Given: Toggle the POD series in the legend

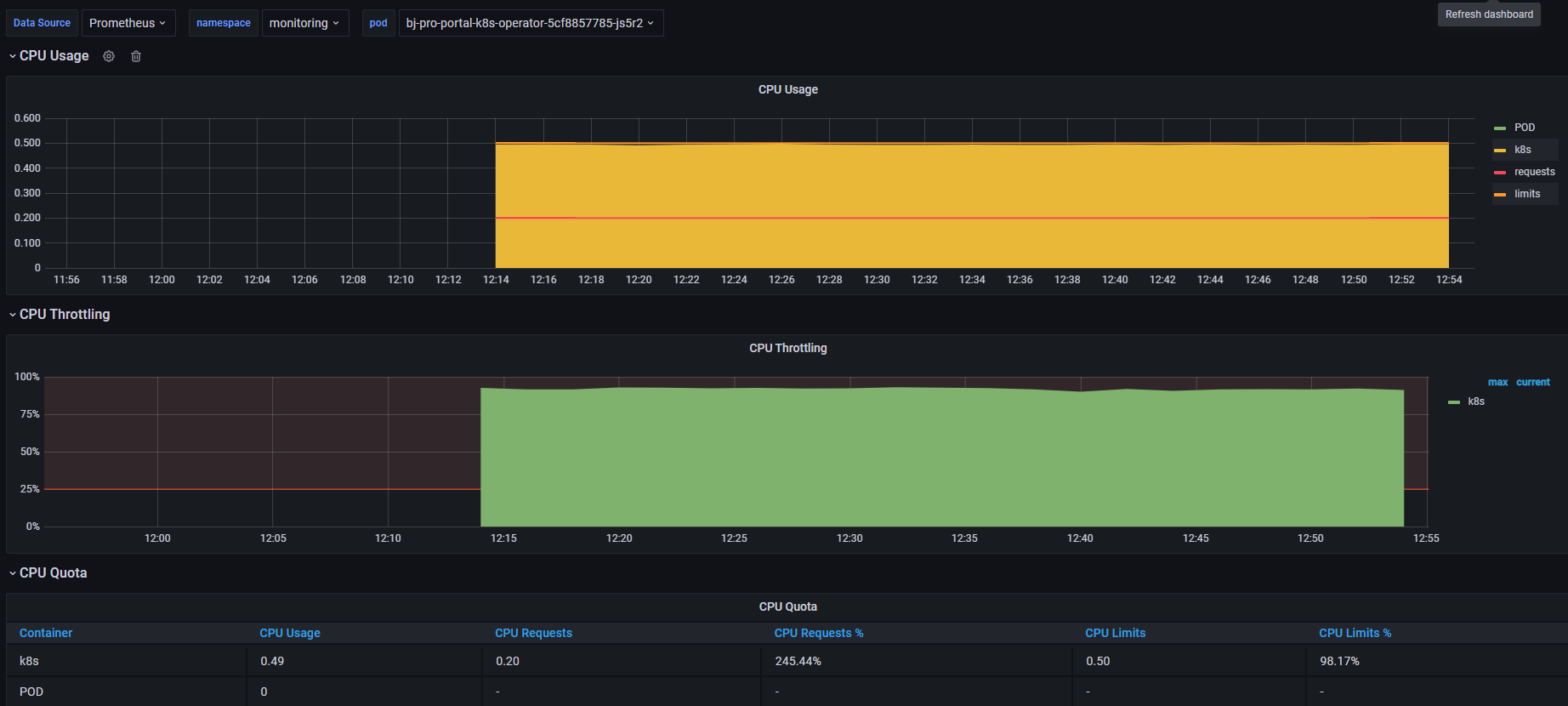Looking at the screenshot, I should 1525,128.
